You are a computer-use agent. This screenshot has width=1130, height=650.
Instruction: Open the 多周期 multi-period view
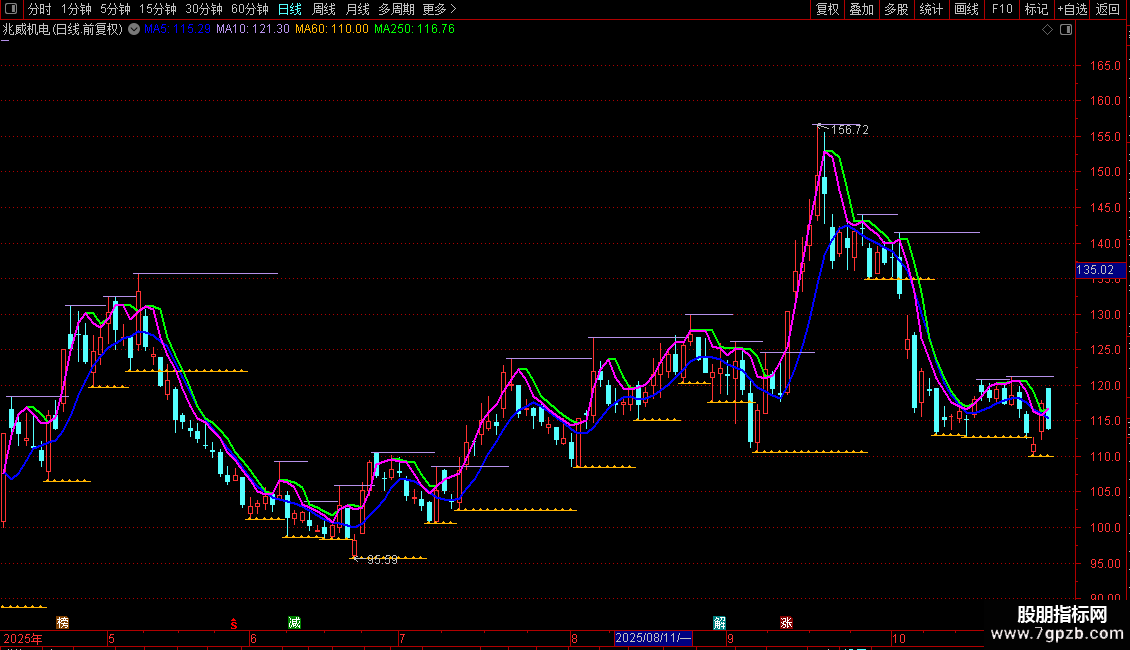coord(396,9)
